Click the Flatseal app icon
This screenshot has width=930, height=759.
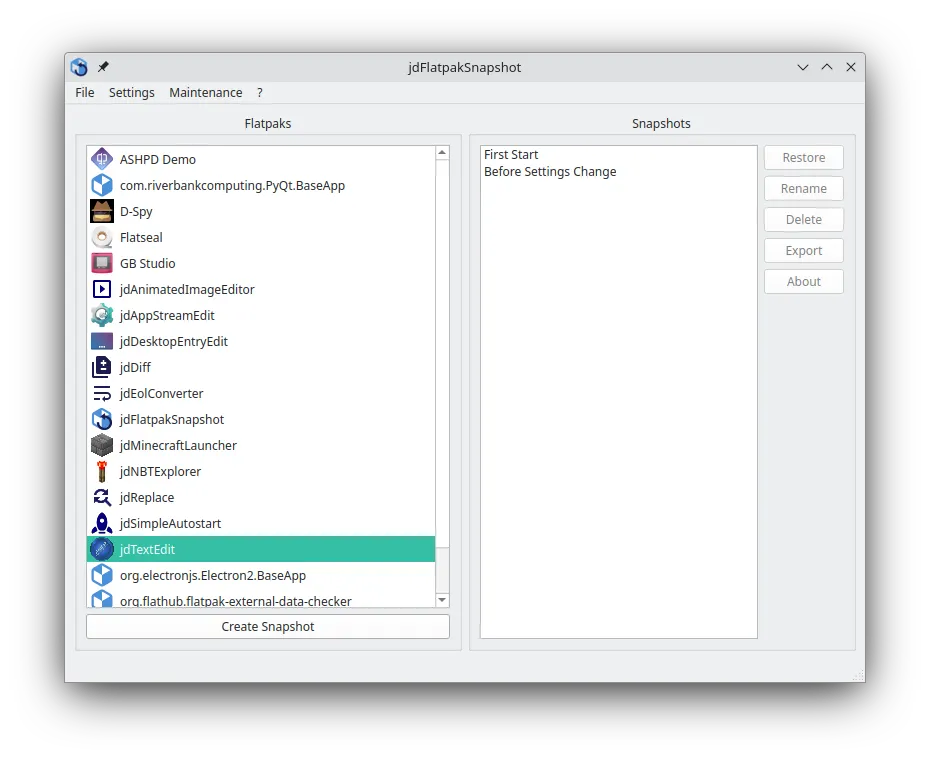click(102, 237)
